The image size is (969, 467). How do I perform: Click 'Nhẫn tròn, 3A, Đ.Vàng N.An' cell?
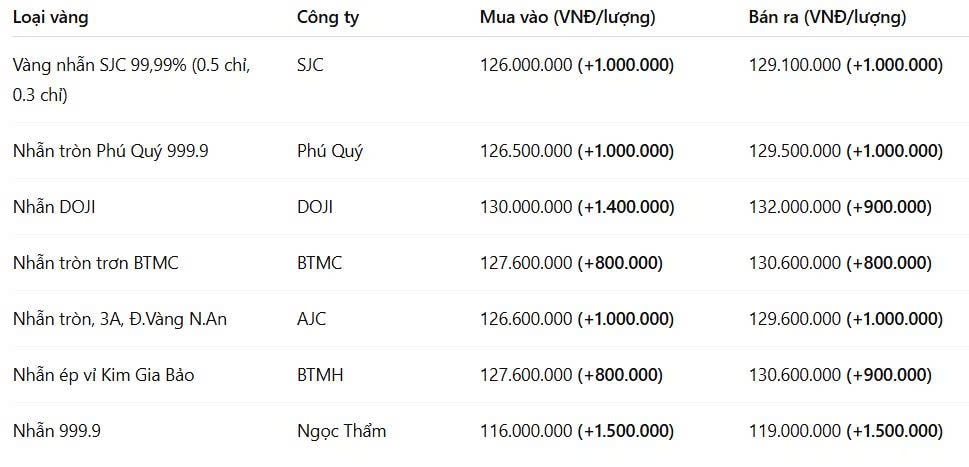(120, 319)
